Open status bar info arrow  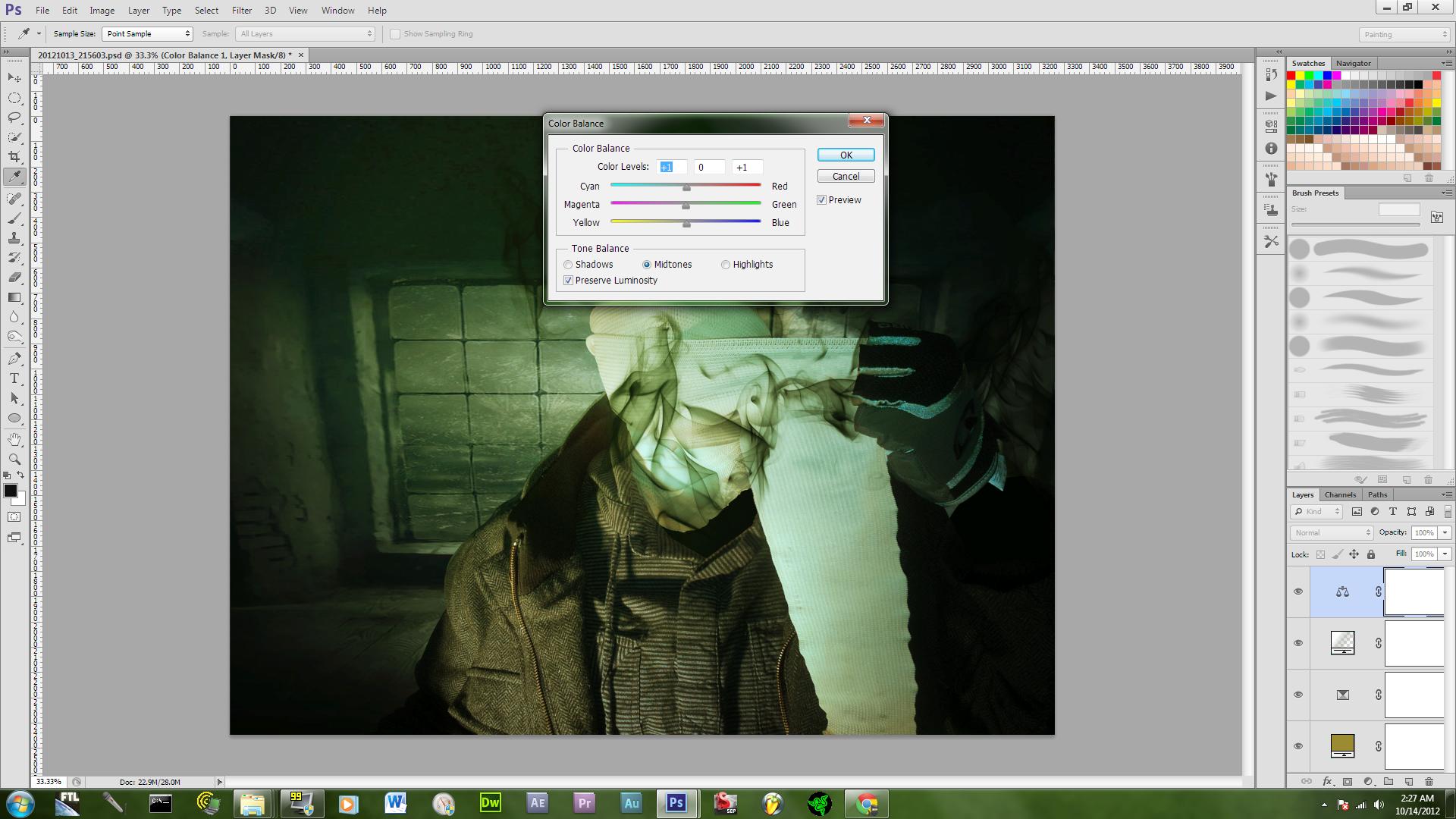tap(220, 782)
